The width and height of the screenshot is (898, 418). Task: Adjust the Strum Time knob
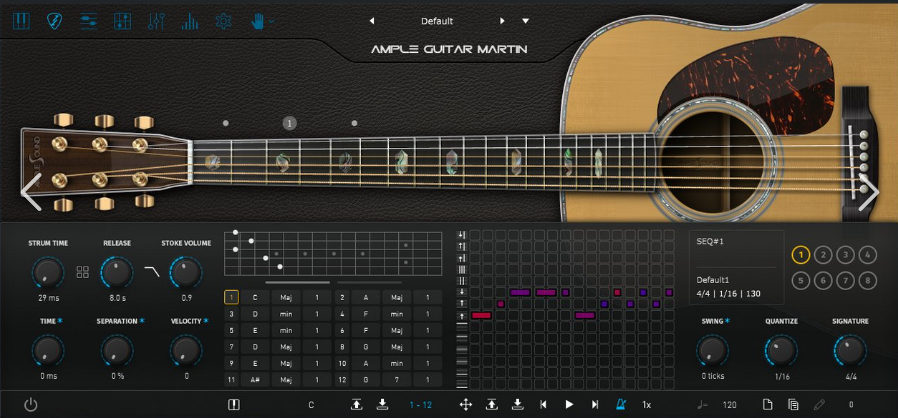(x=48, y=273)
